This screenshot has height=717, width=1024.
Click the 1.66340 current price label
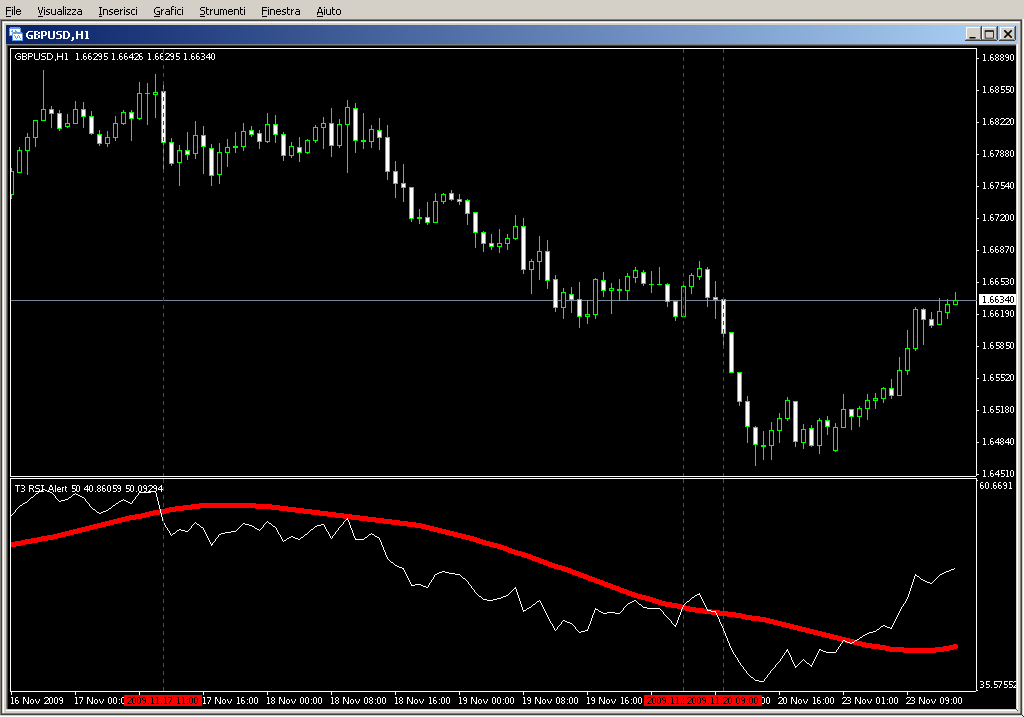(x=997, y=300)
